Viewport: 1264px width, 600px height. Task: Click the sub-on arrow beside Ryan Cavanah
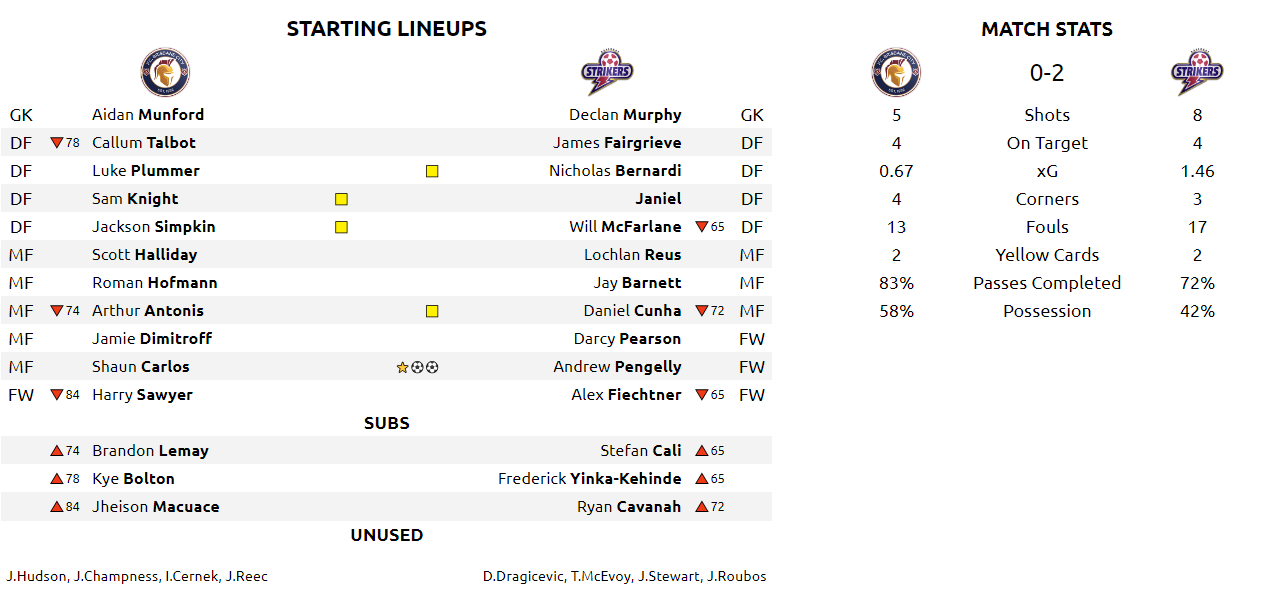click(701, 507)
